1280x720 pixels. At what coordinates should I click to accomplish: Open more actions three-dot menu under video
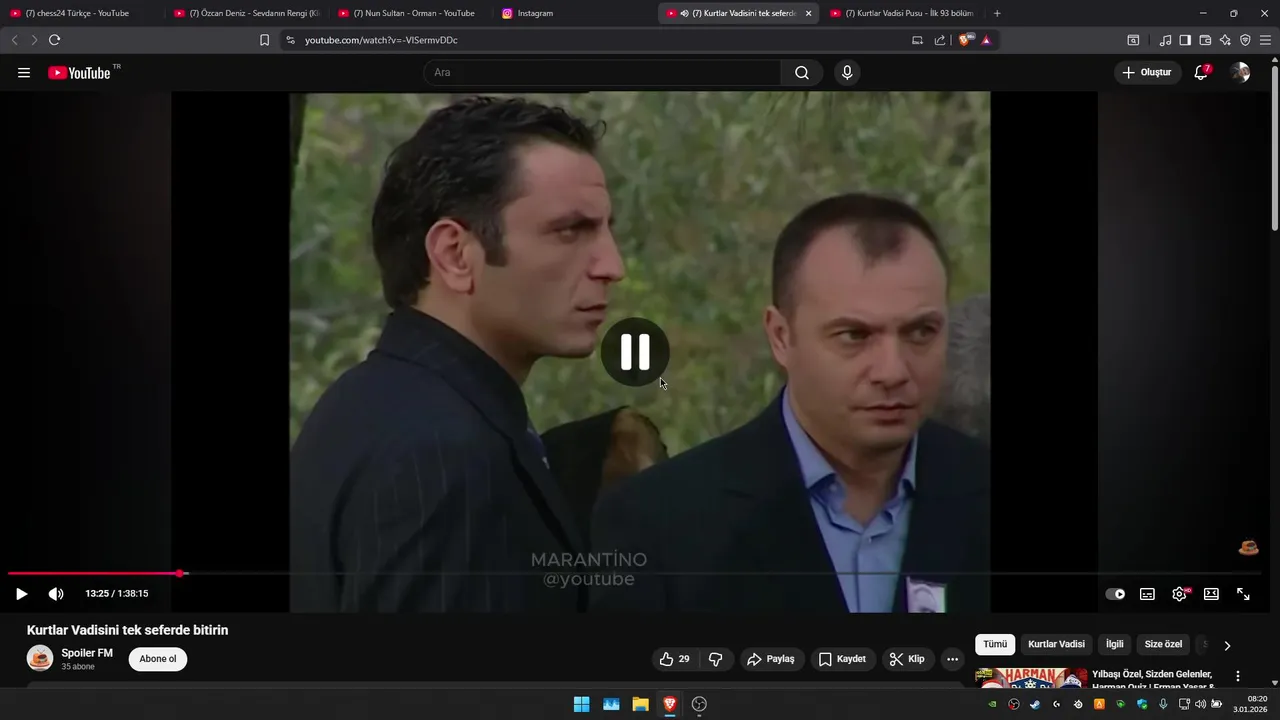(x=952, y=659)
